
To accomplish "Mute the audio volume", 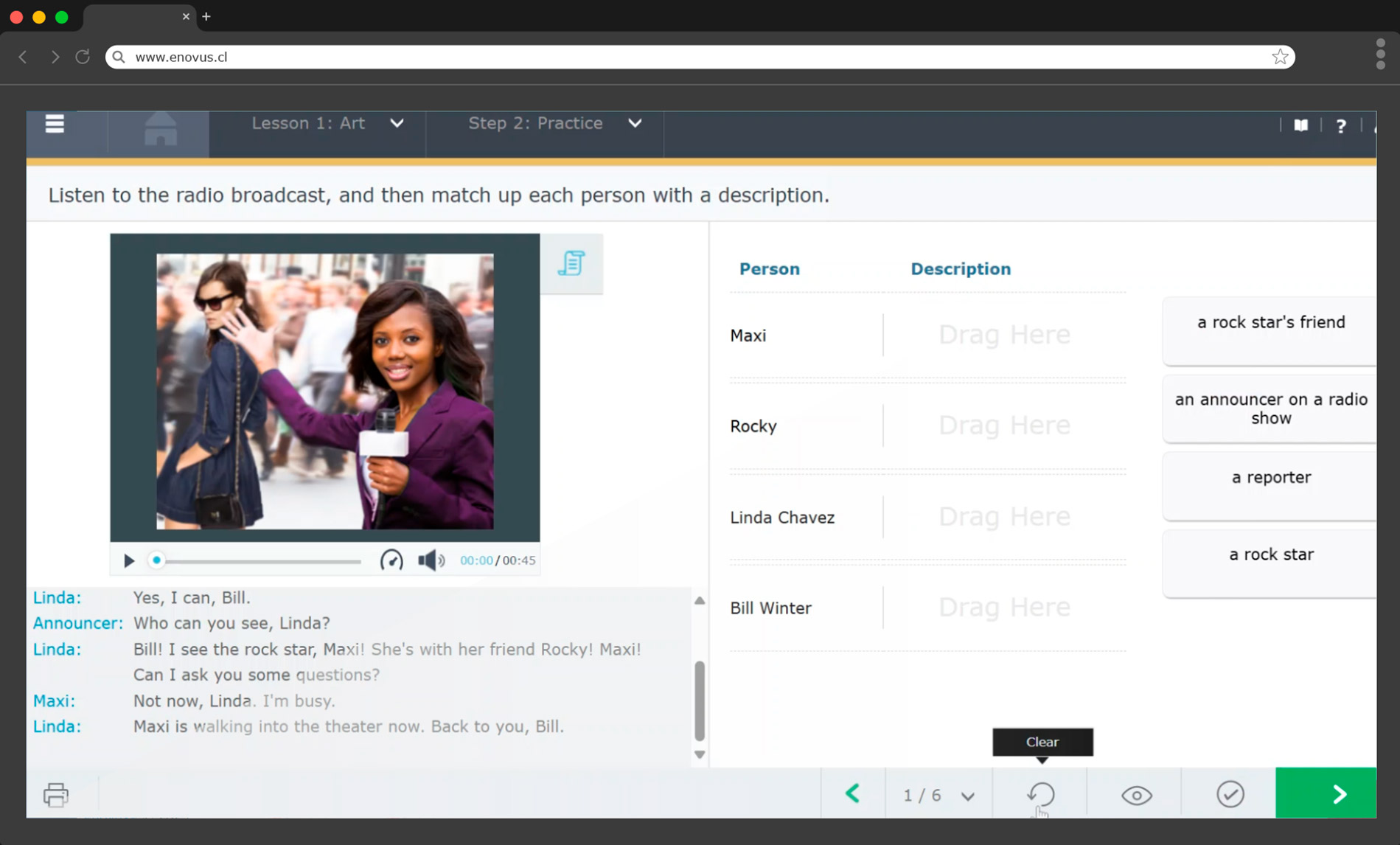I will (x=431, y=560).
